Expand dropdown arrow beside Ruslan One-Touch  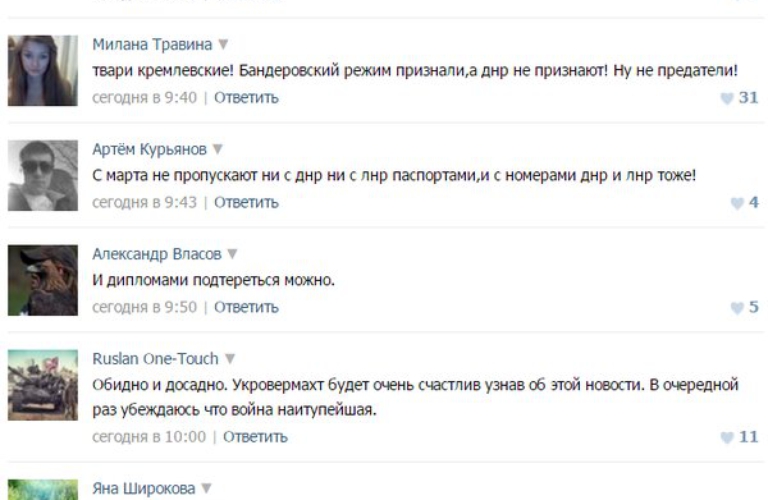pos(229,359)
